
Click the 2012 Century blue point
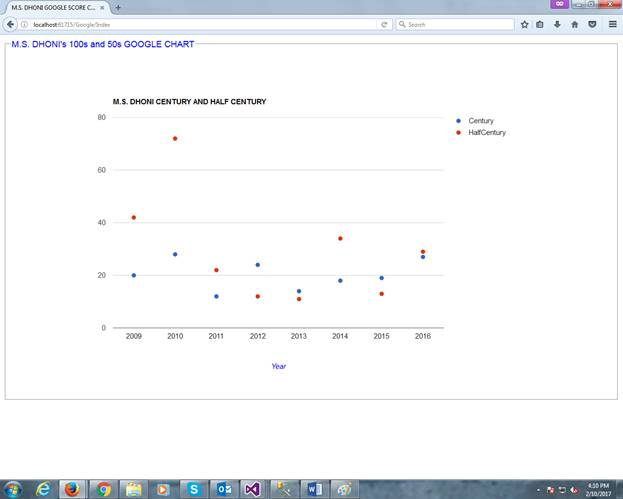tap(257, 265)
